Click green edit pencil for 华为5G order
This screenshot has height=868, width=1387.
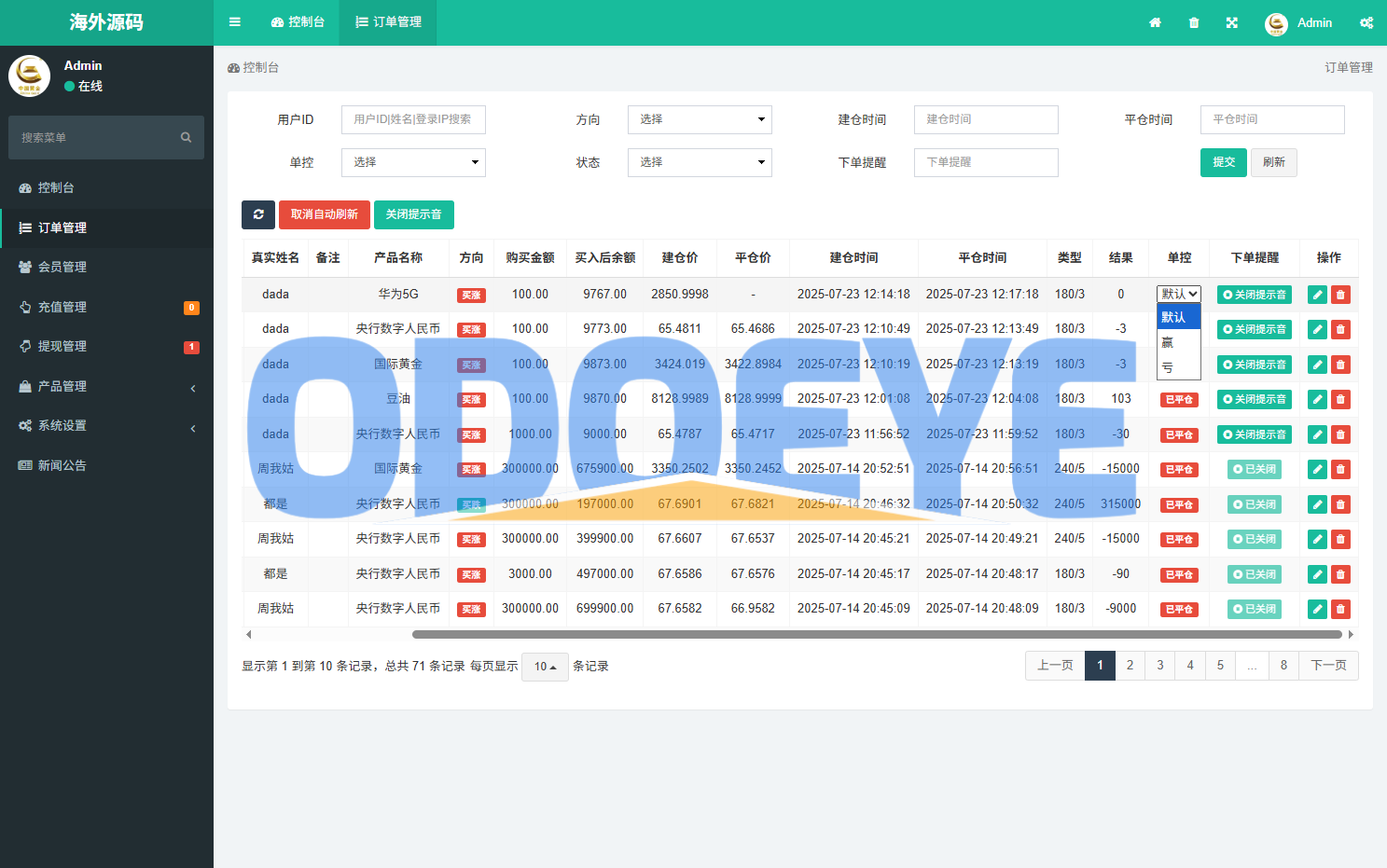[x=1317, y=295]
